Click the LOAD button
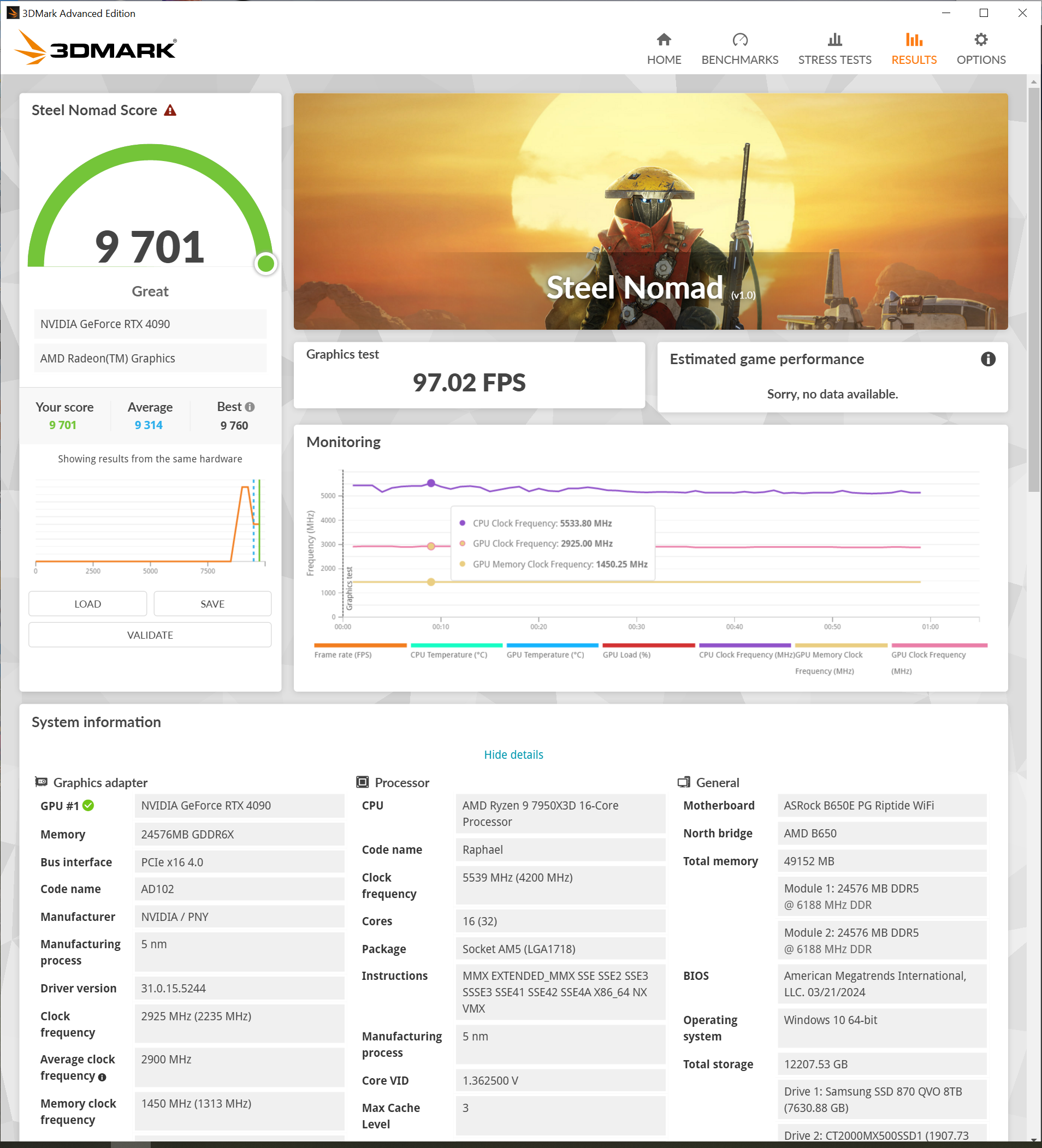 click(x=88, y=604)
